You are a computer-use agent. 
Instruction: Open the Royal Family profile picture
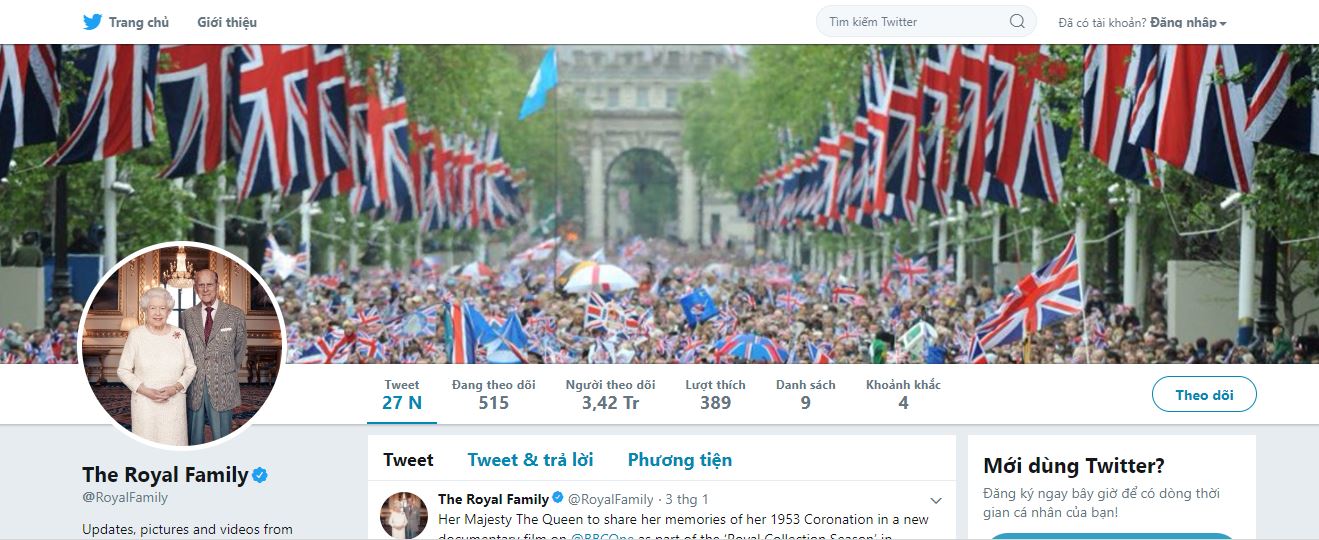[181, 344]
